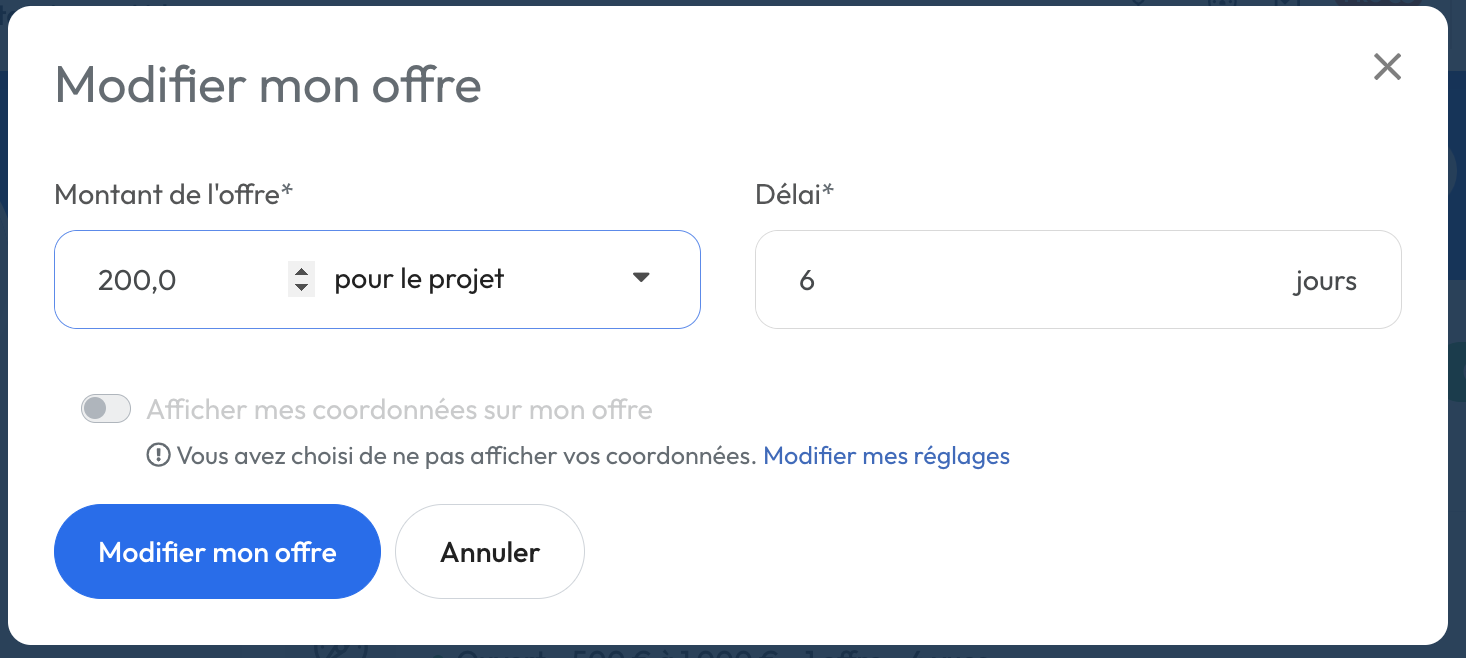1466x658 pixels.
Task: Click the exclamation info icon
Action: click(x=158, y=456)
